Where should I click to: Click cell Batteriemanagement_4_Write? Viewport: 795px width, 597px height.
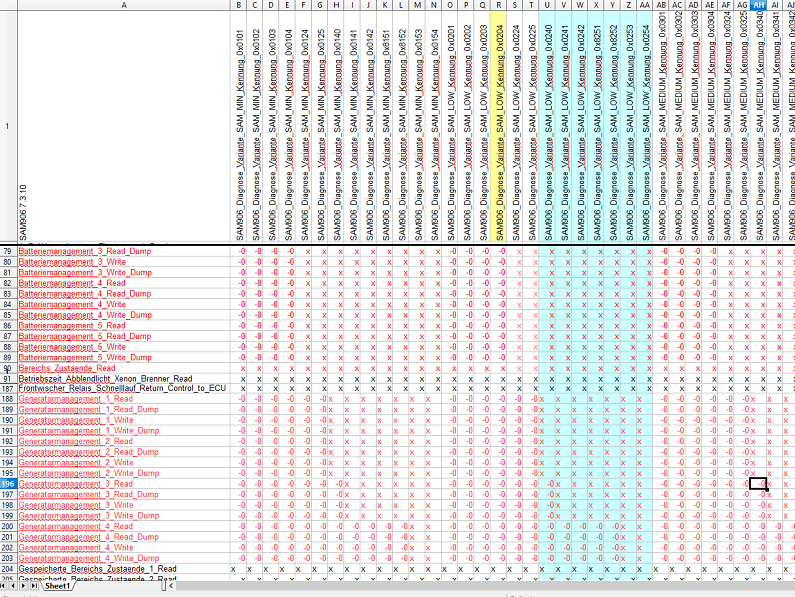click(x=72, y=304)
